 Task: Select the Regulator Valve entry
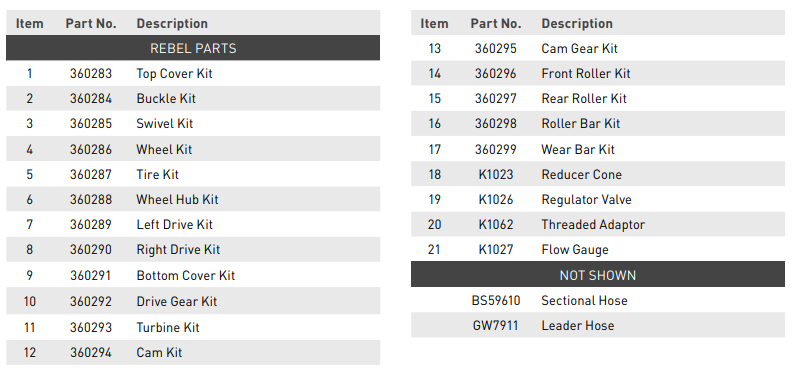coord(586,199)
